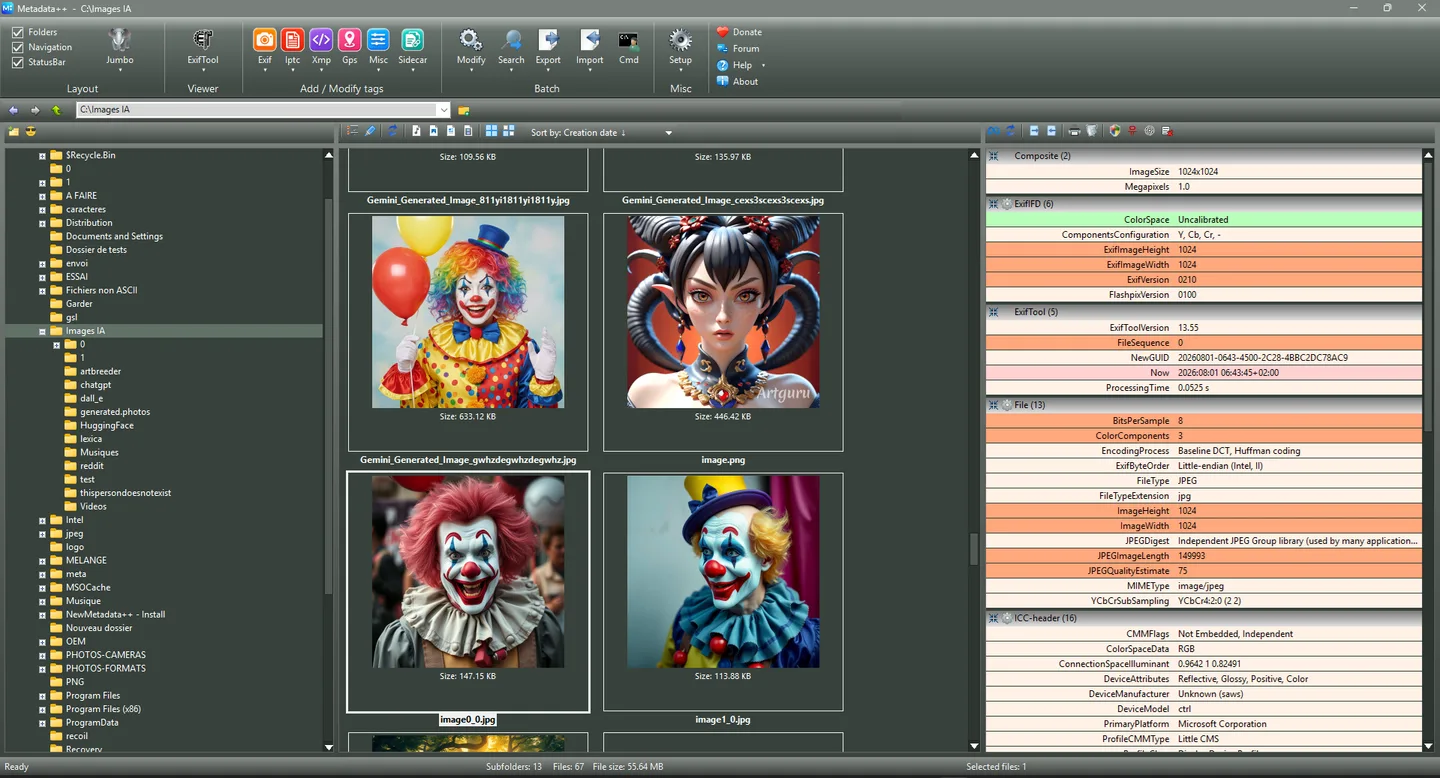Select the rainbow clown thumbnail with balloons
Image resolution: width=1440 pixels, height=778 pixels.
point(468,312)
